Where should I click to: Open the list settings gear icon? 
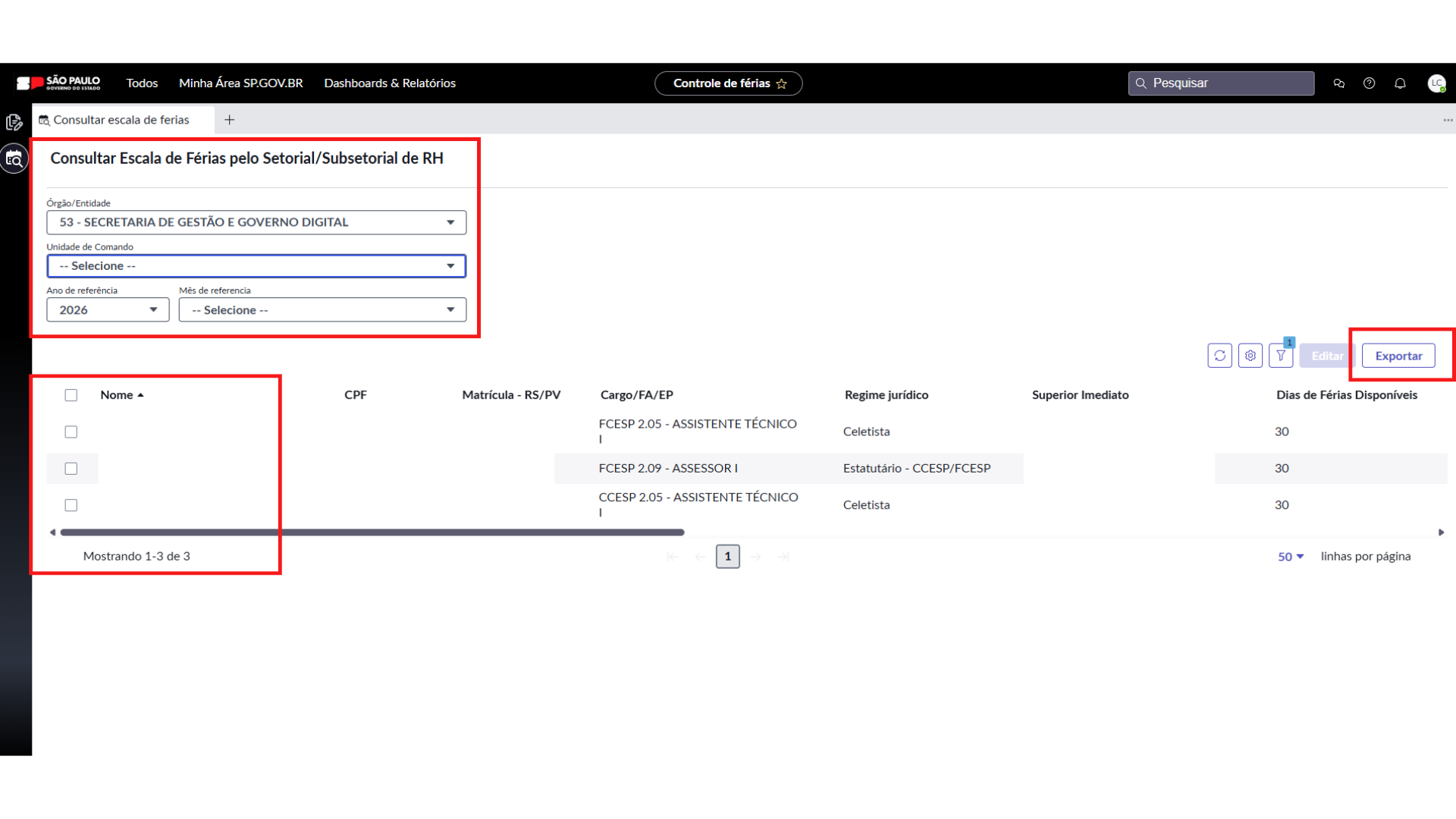(1250, 356)
